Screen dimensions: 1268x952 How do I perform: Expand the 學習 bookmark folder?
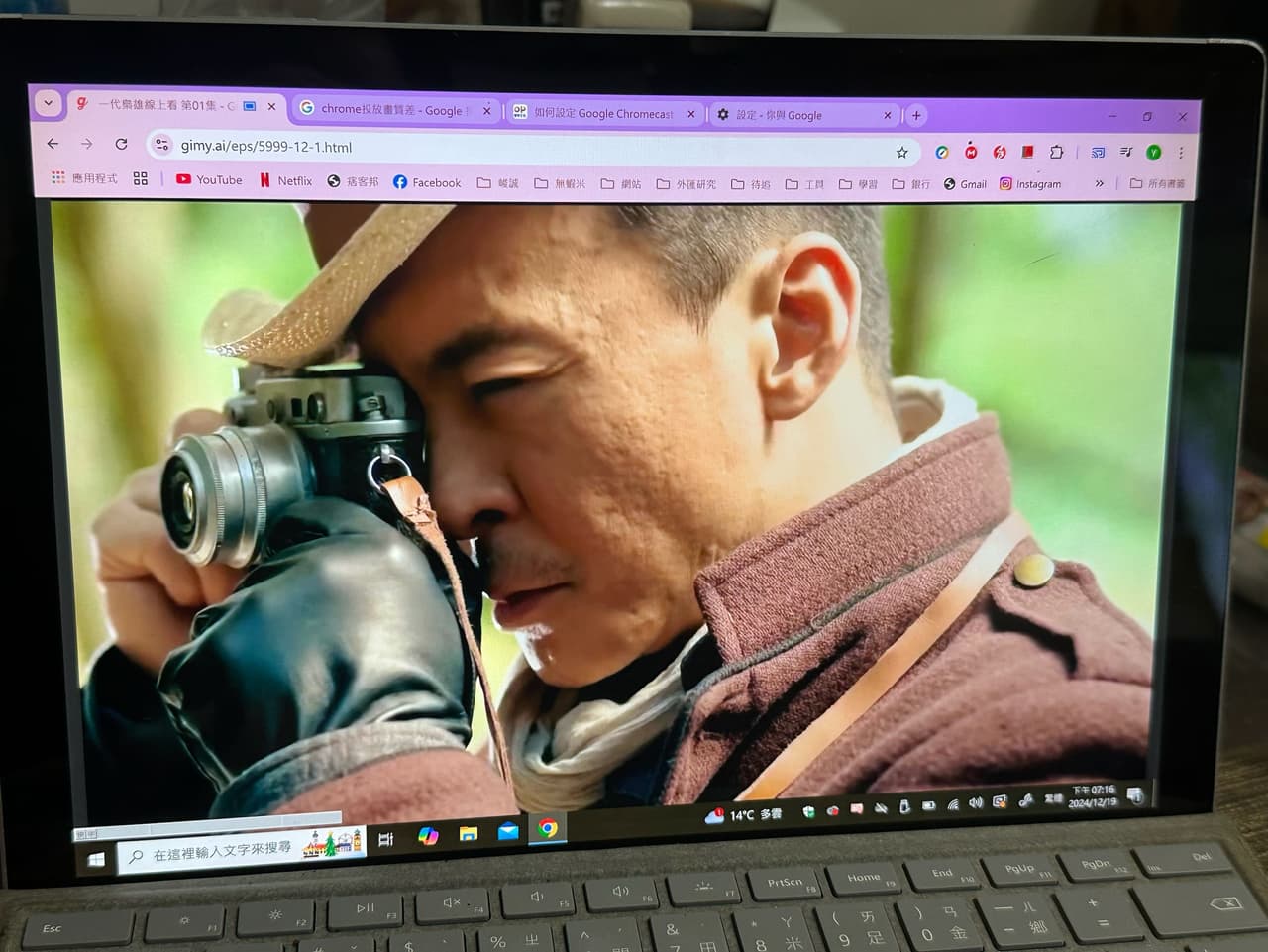[x=859, y=184]
